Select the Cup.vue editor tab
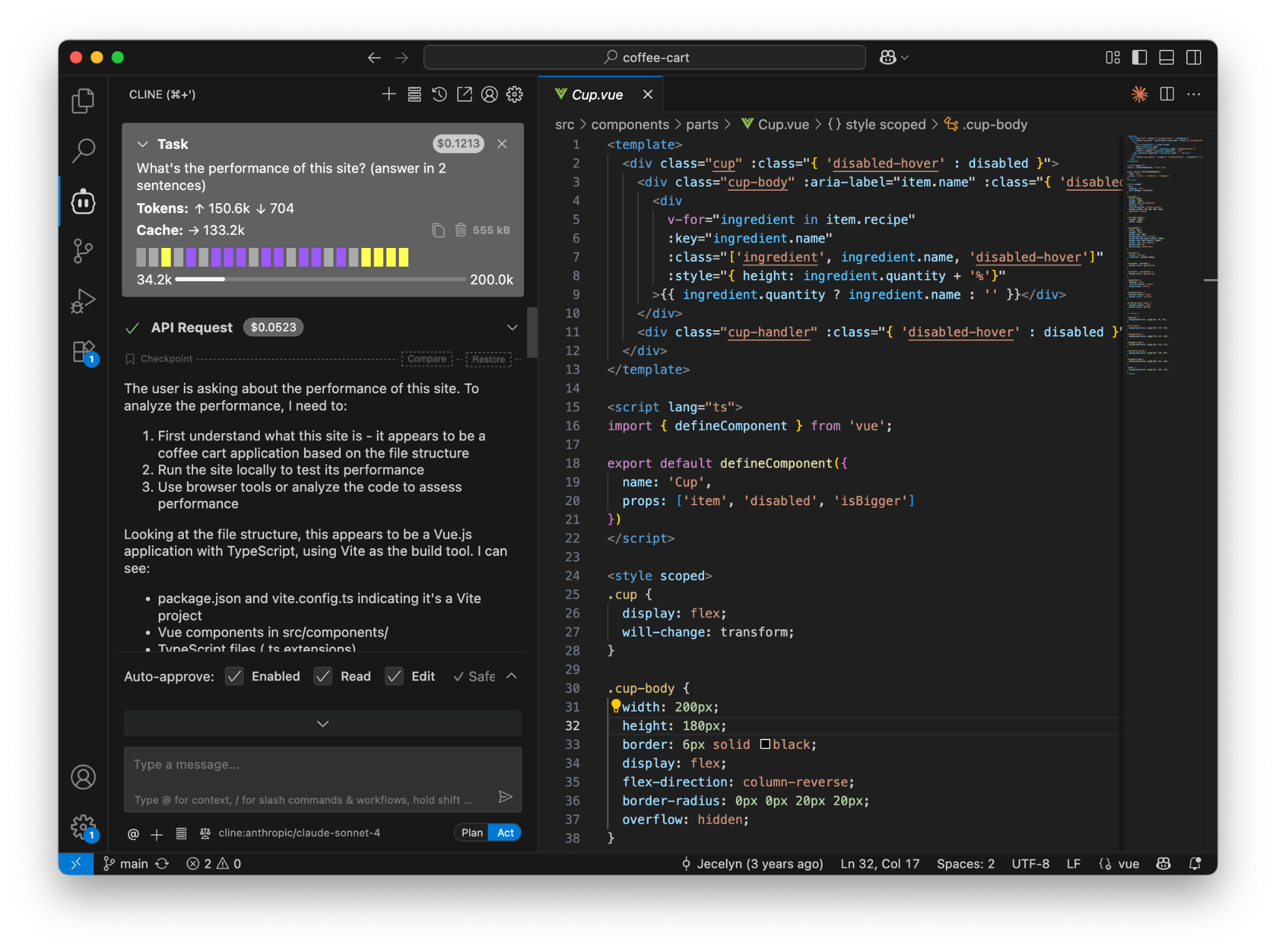Viewport: 1276px width, 952px height. 597,94
